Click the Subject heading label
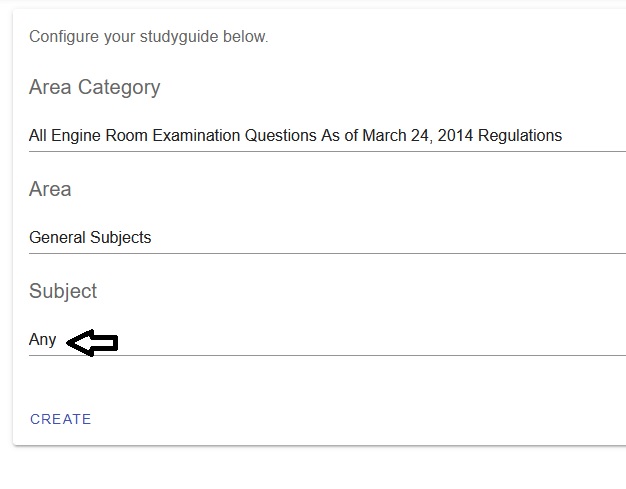 point(63,291)
